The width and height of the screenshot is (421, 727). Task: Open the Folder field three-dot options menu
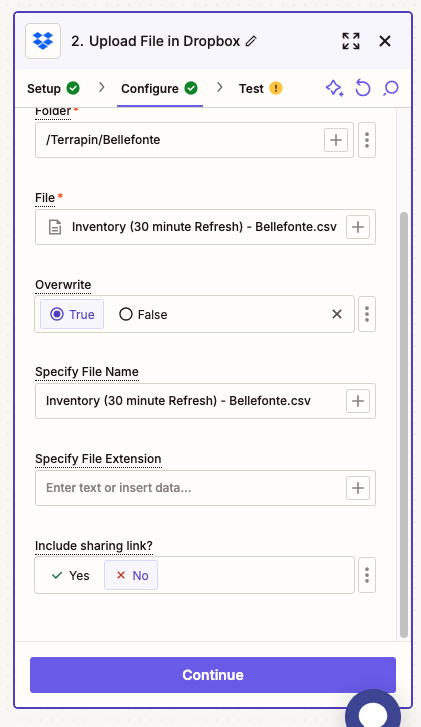367,140
